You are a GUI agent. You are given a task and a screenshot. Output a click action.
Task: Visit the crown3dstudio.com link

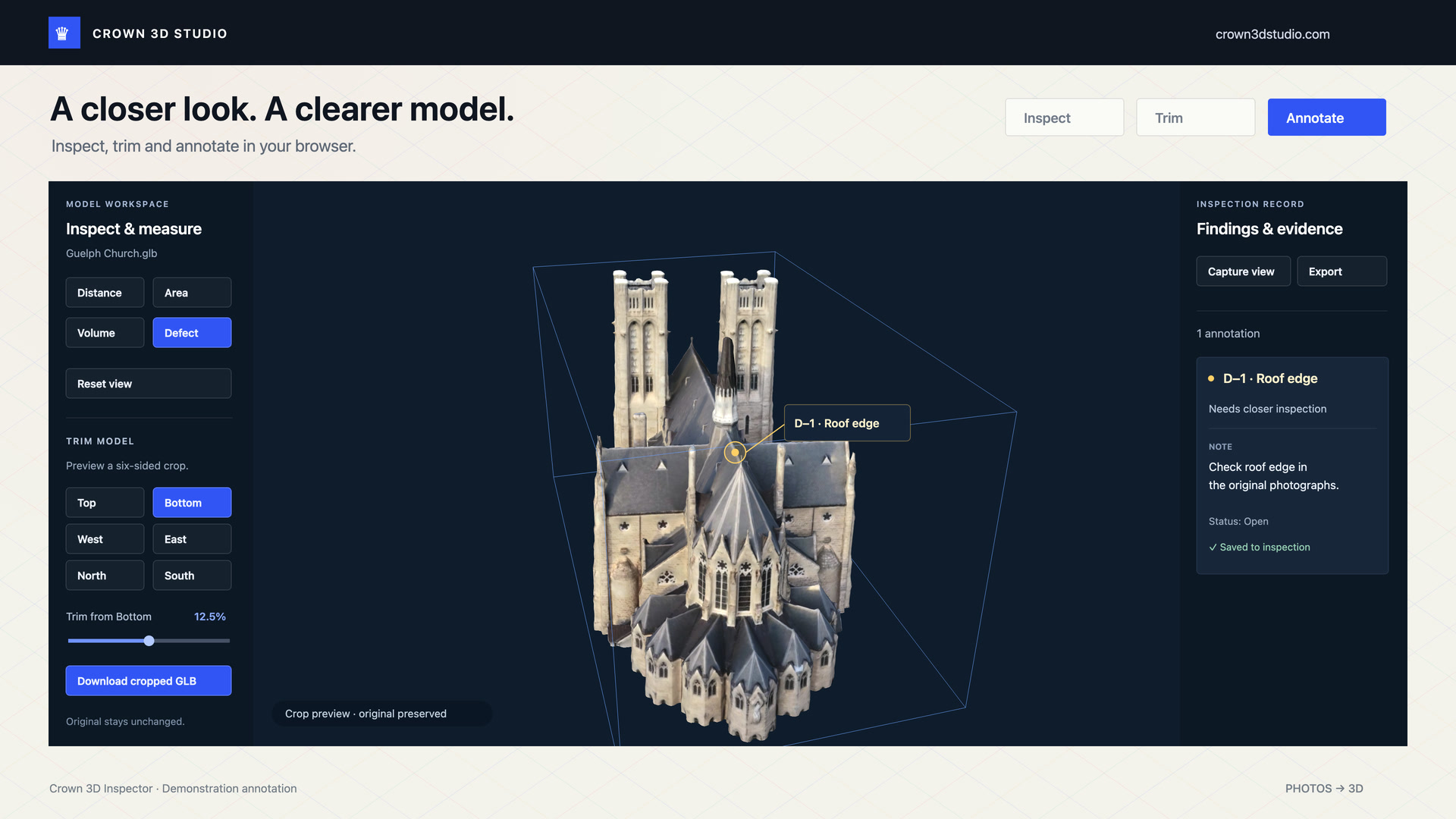[x=1272, y=34]
